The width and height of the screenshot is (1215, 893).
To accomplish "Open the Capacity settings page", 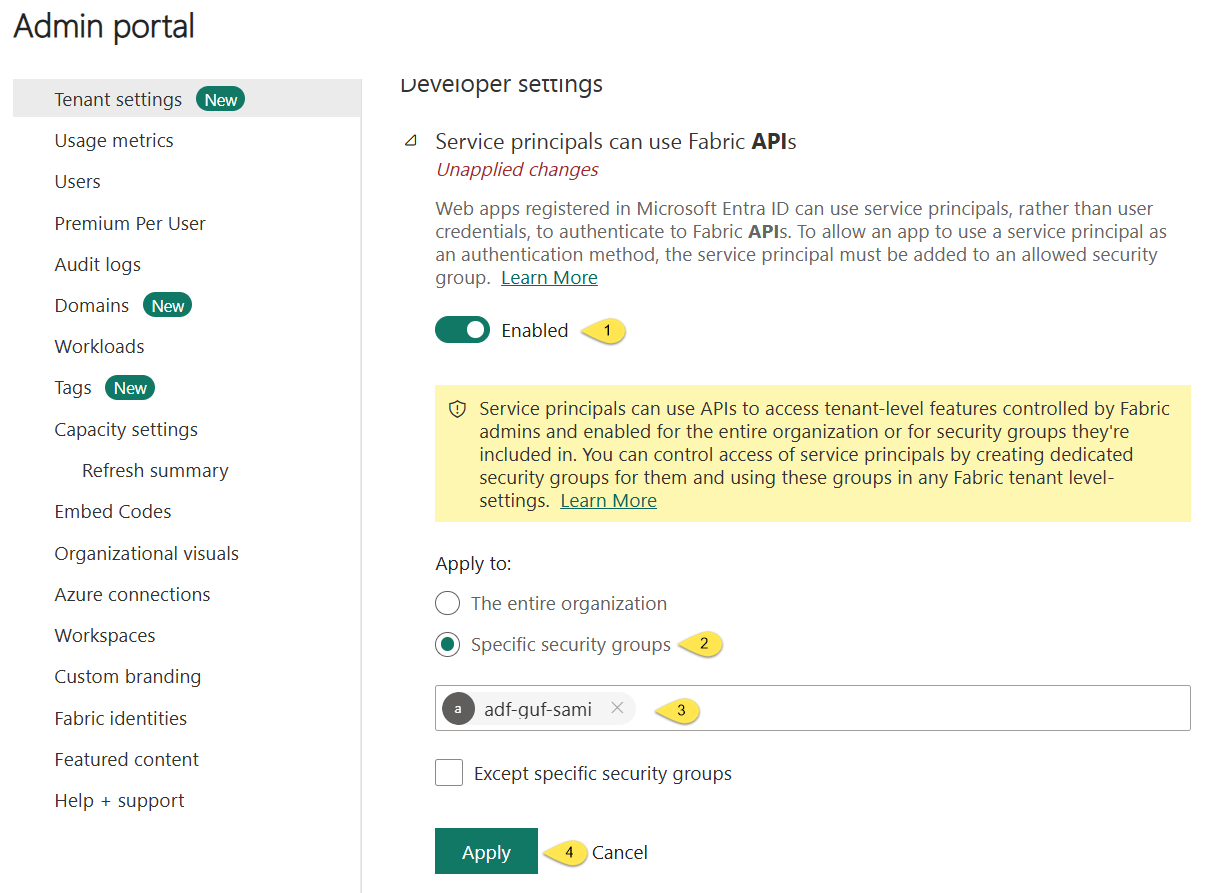I will click(x=126, y=429).
